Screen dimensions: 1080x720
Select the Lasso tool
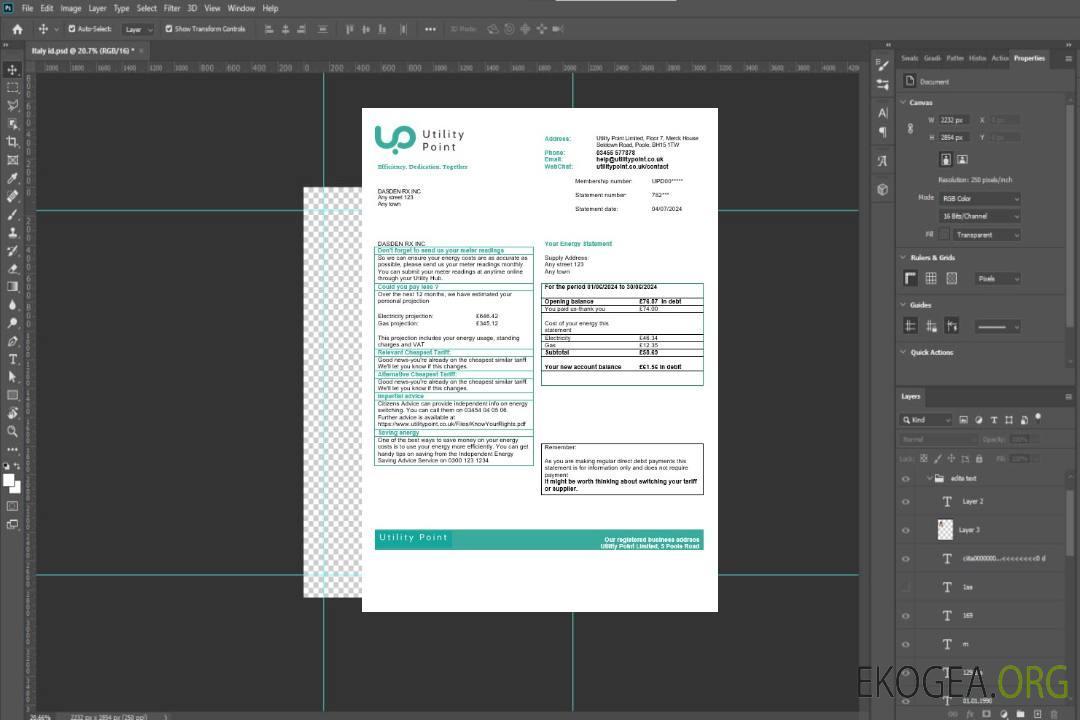[12, 105]
